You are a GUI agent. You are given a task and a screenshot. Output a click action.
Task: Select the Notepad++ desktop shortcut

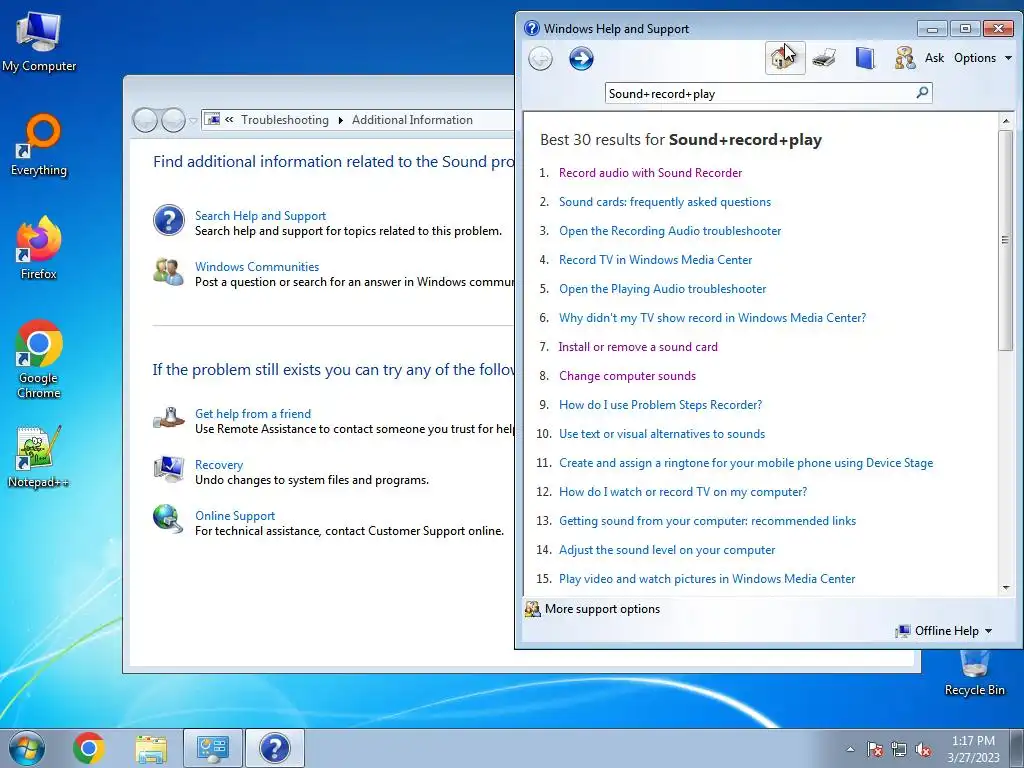tap(39, 457)
